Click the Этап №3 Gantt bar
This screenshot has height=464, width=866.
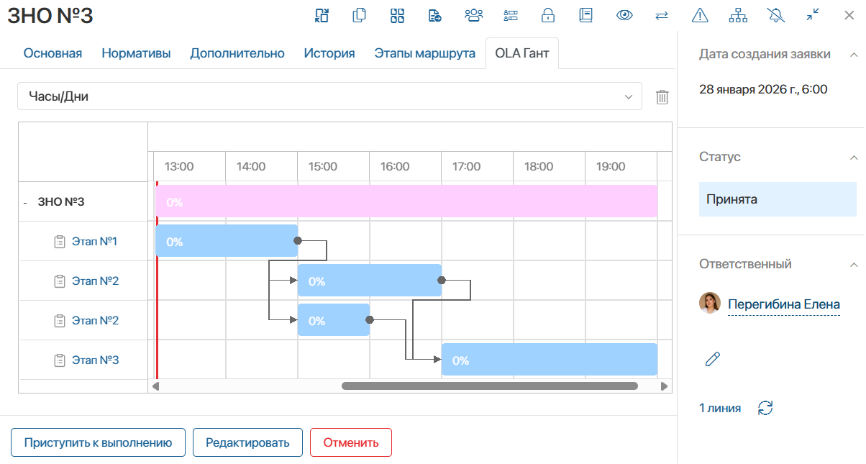(549, 360)
